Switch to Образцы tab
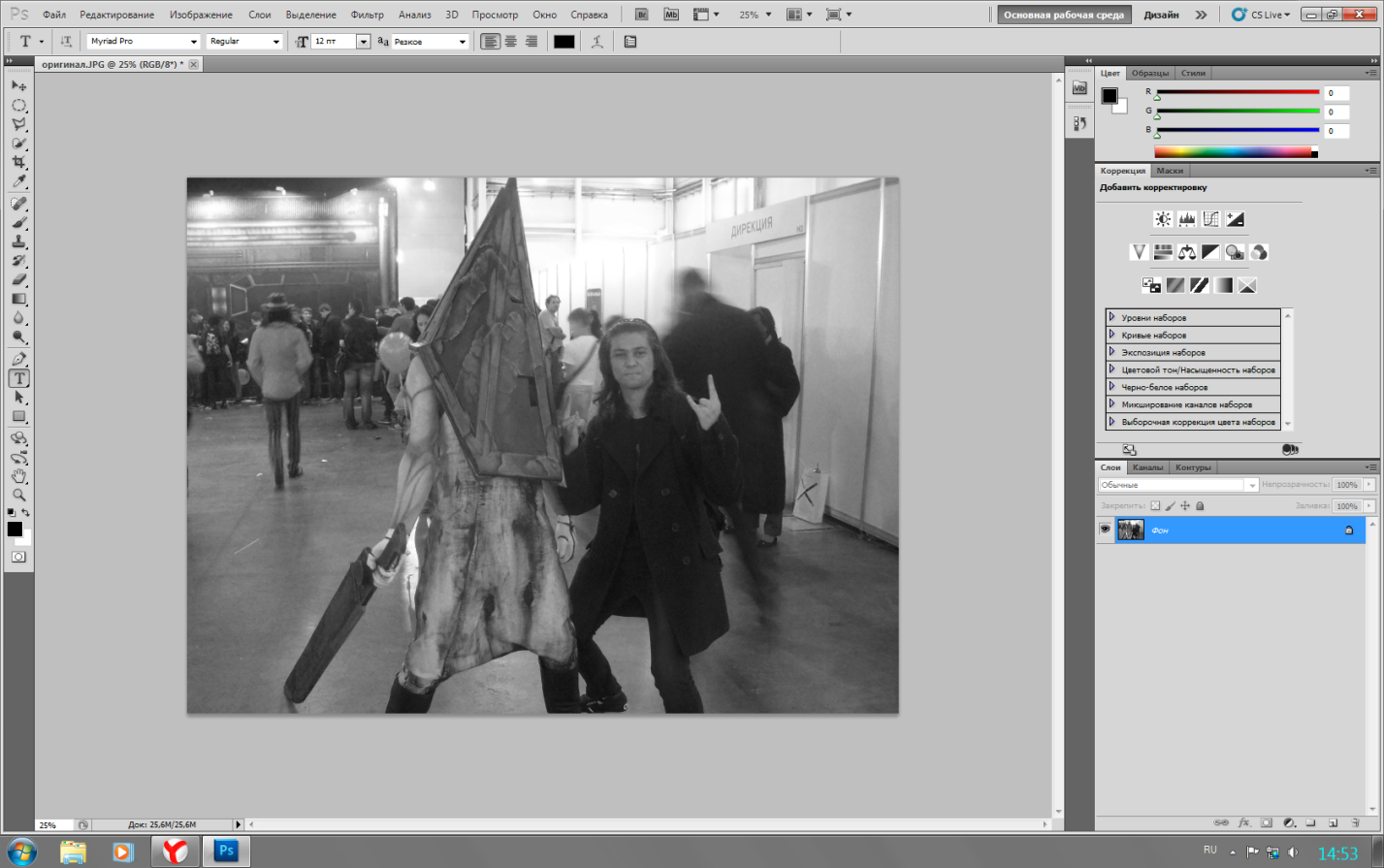 [1150, 73]
